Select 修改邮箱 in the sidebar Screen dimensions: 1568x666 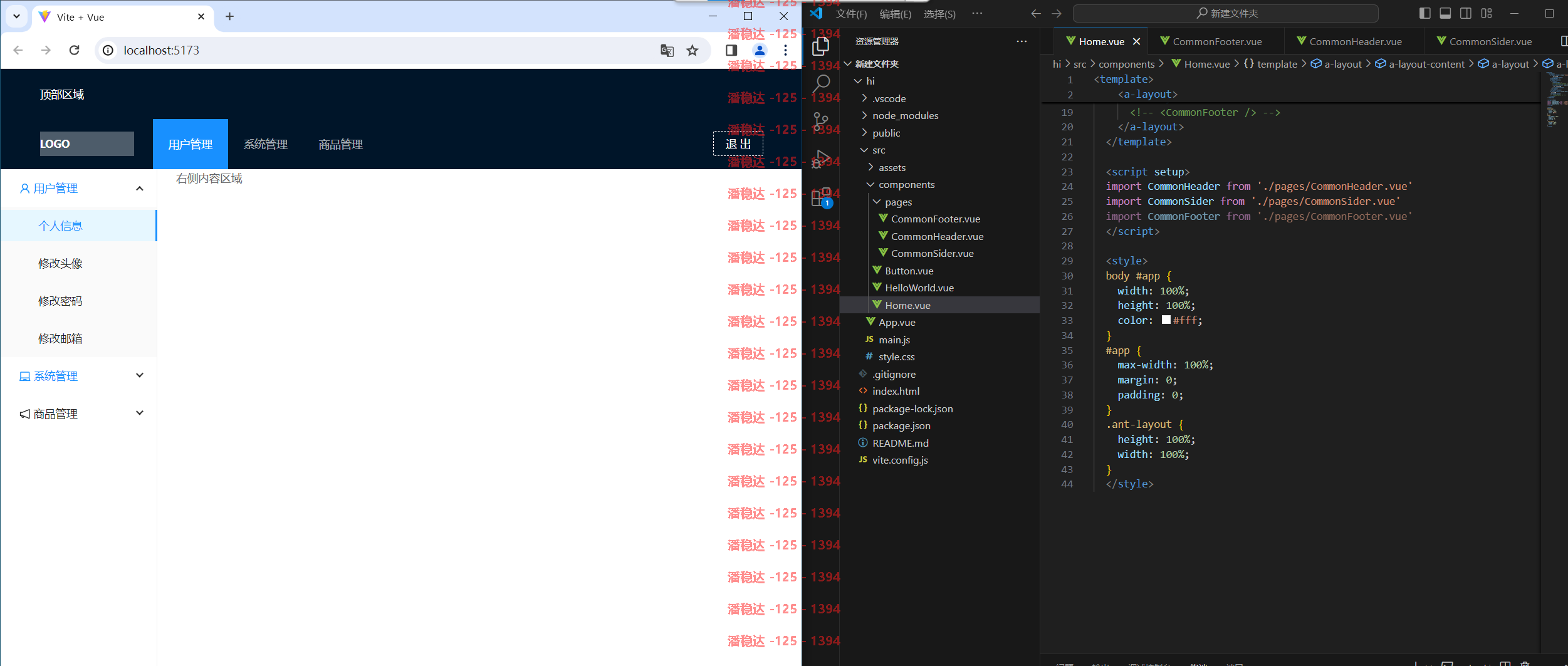(79, 338)
